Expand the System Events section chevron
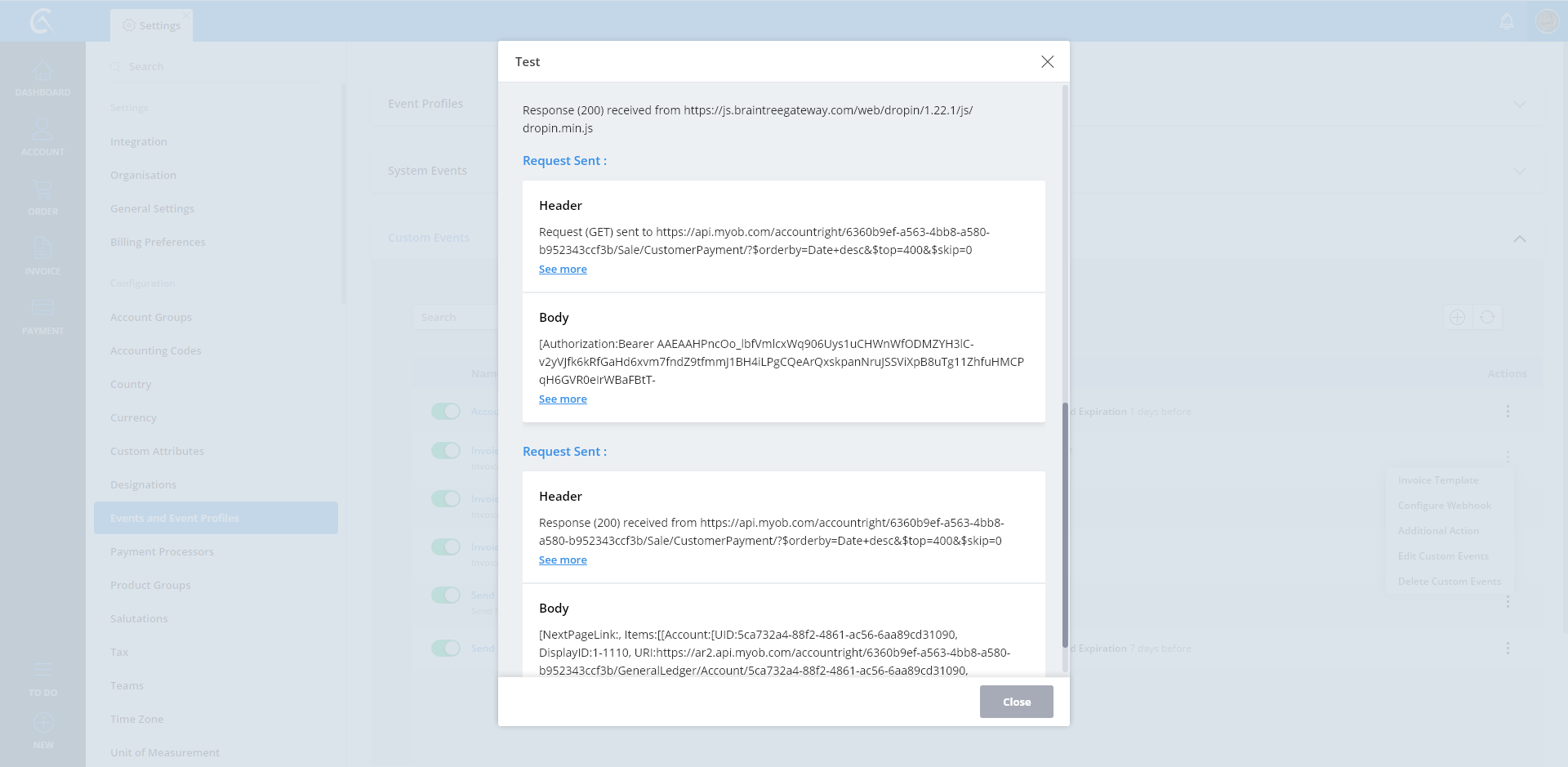This screenshot has width=1568, height=767. click(1519, 171)
